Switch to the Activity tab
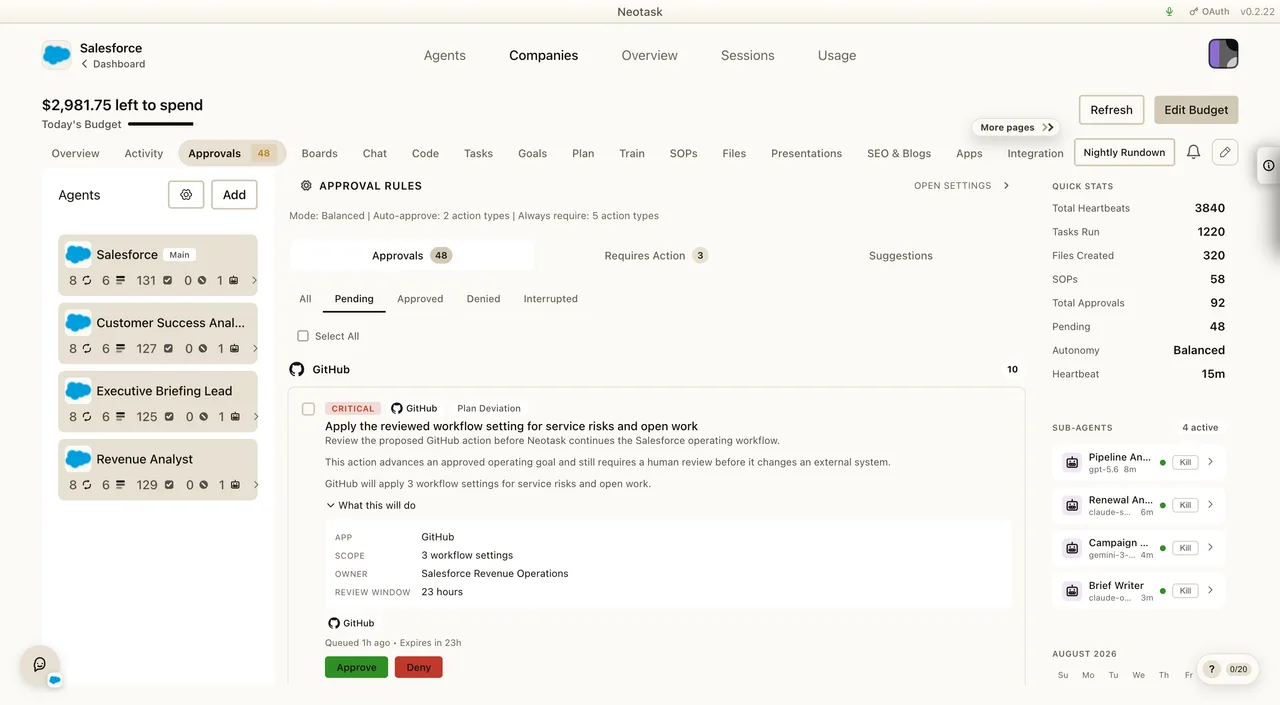The image size is (1280, 705). [x=144, y=153]
